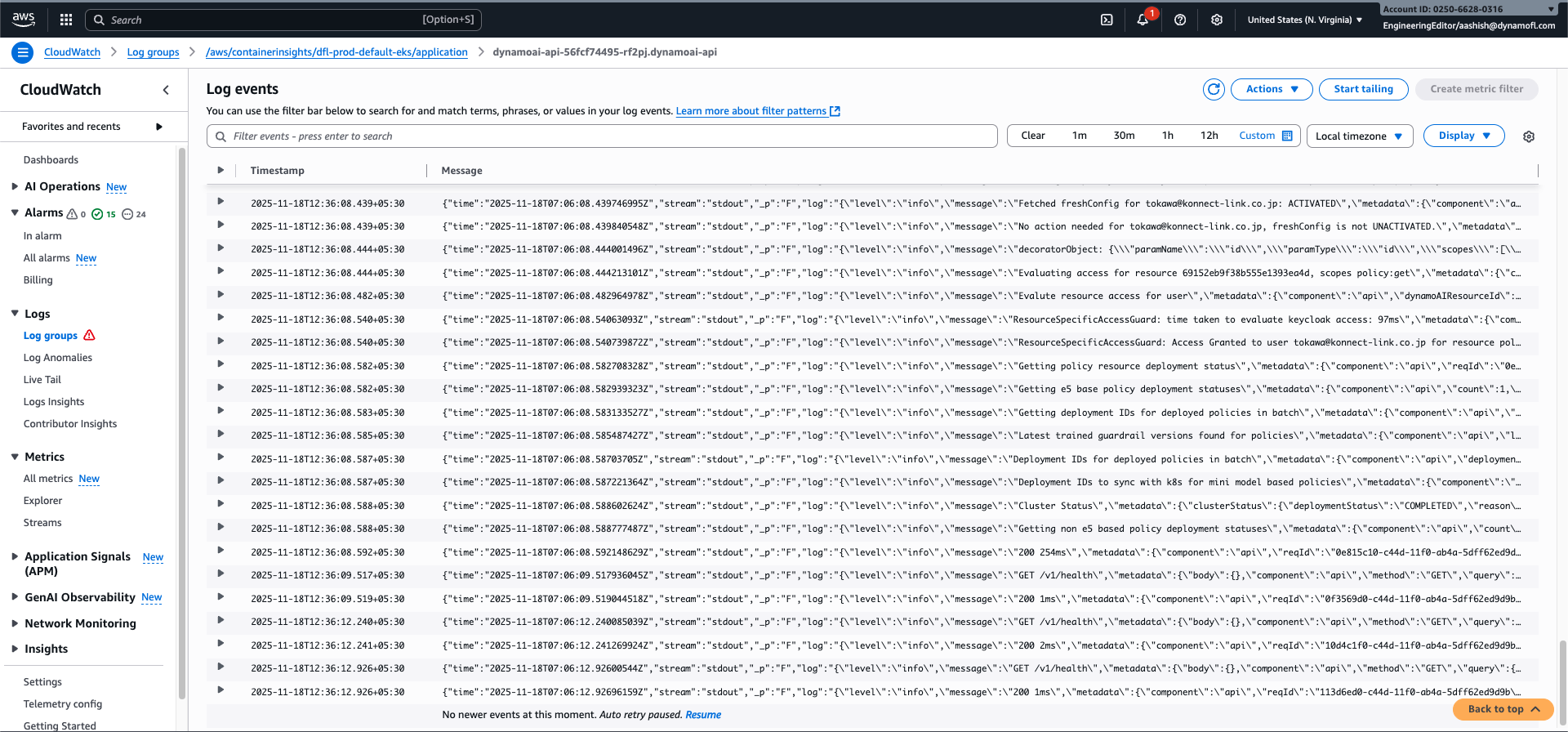Launch the CloudShell terminal icon

point(1107,20)
